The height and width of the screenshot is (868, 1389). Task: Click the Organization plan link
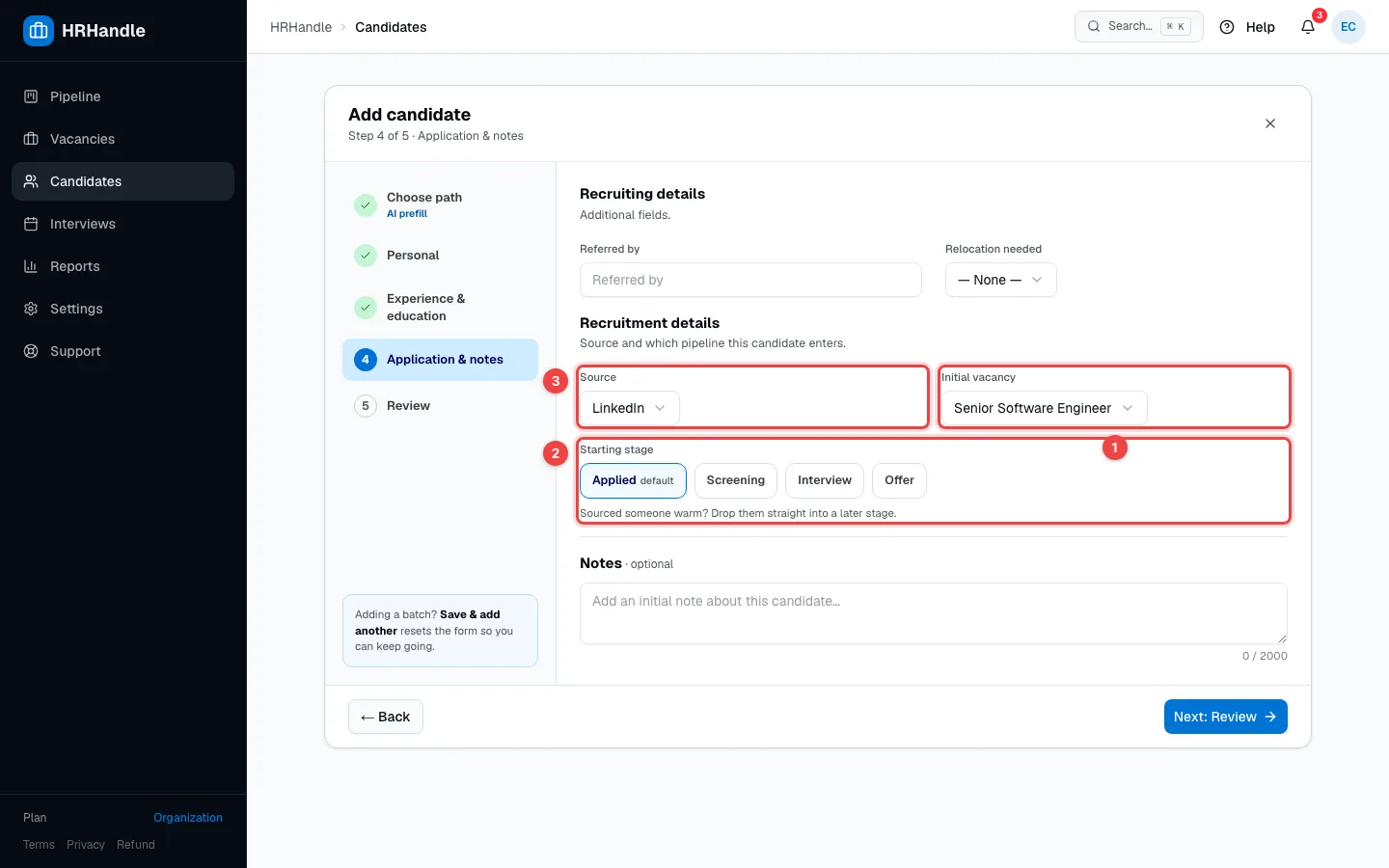pyautogui.click(x=188, y=818)
